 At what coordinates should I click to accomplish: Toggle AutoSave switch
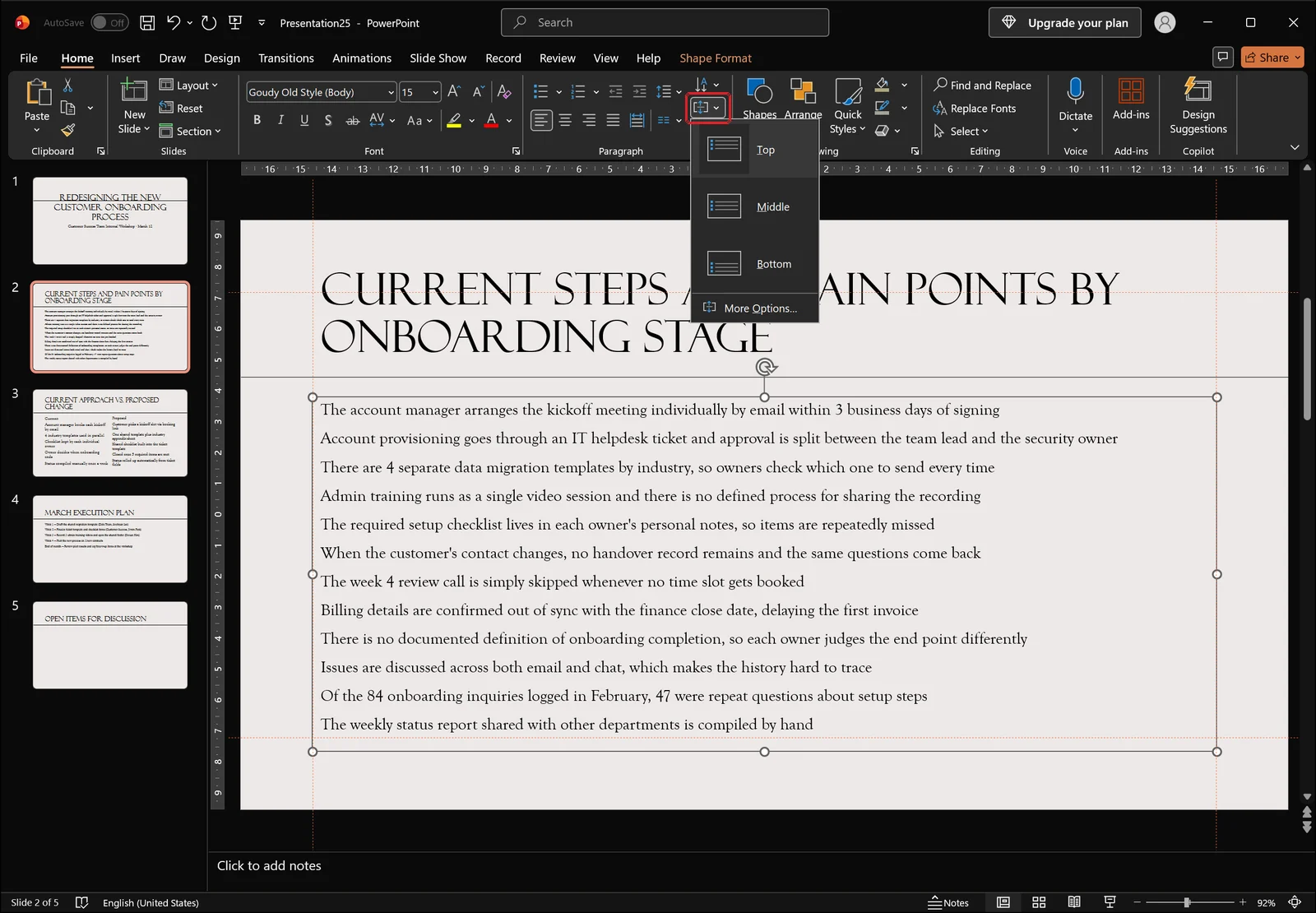pyautogui.click(x=109, y=23)
